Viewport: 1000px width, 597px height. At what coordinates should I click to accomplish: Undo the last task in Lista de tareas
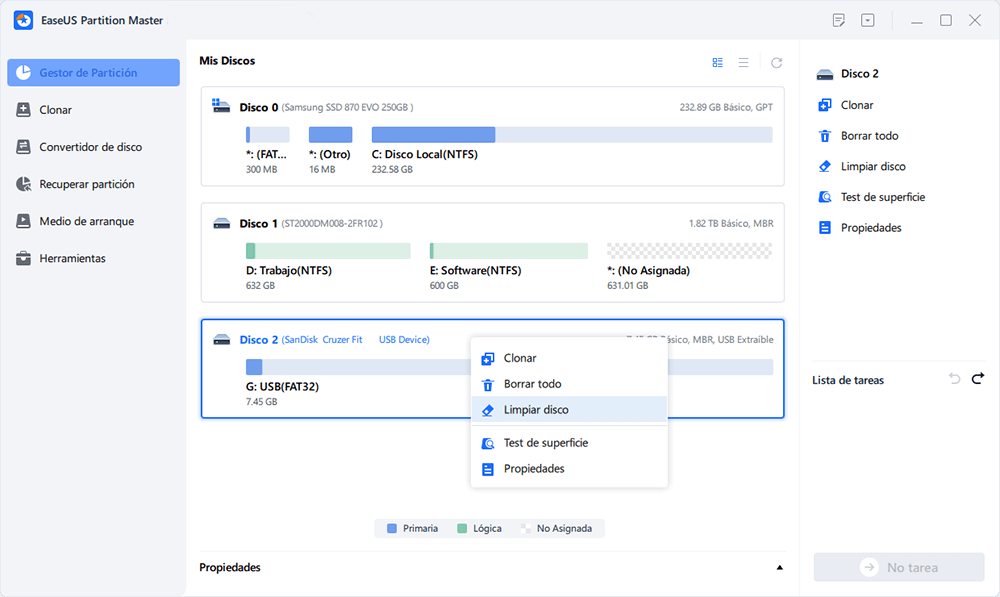click(x=954, y=379)
